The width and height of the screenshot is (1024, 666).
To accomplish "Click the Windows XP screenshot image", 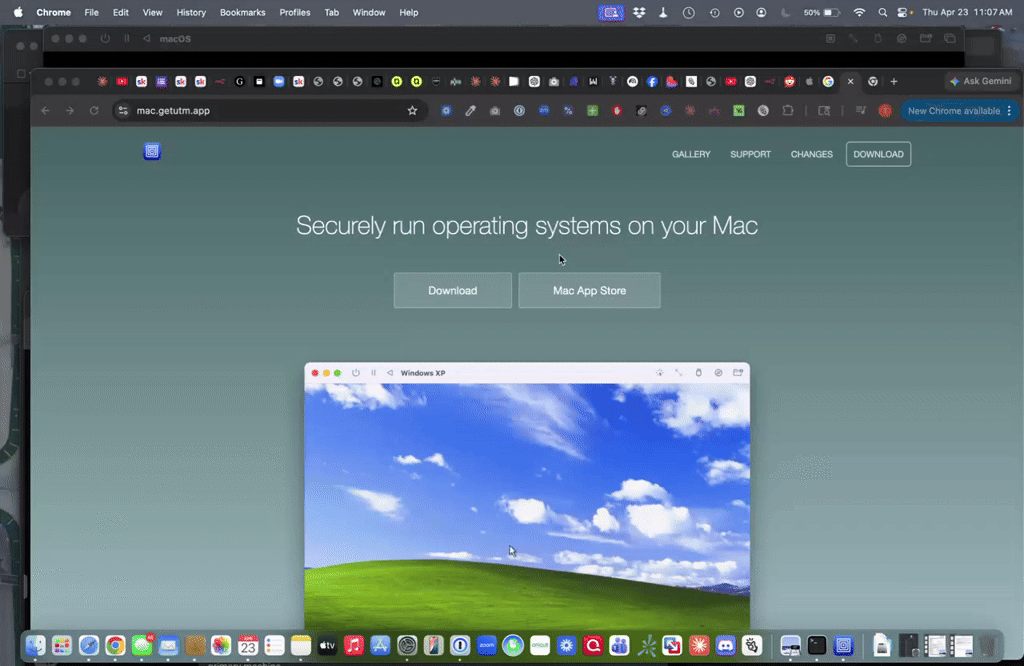I will (x=527, y=496).
